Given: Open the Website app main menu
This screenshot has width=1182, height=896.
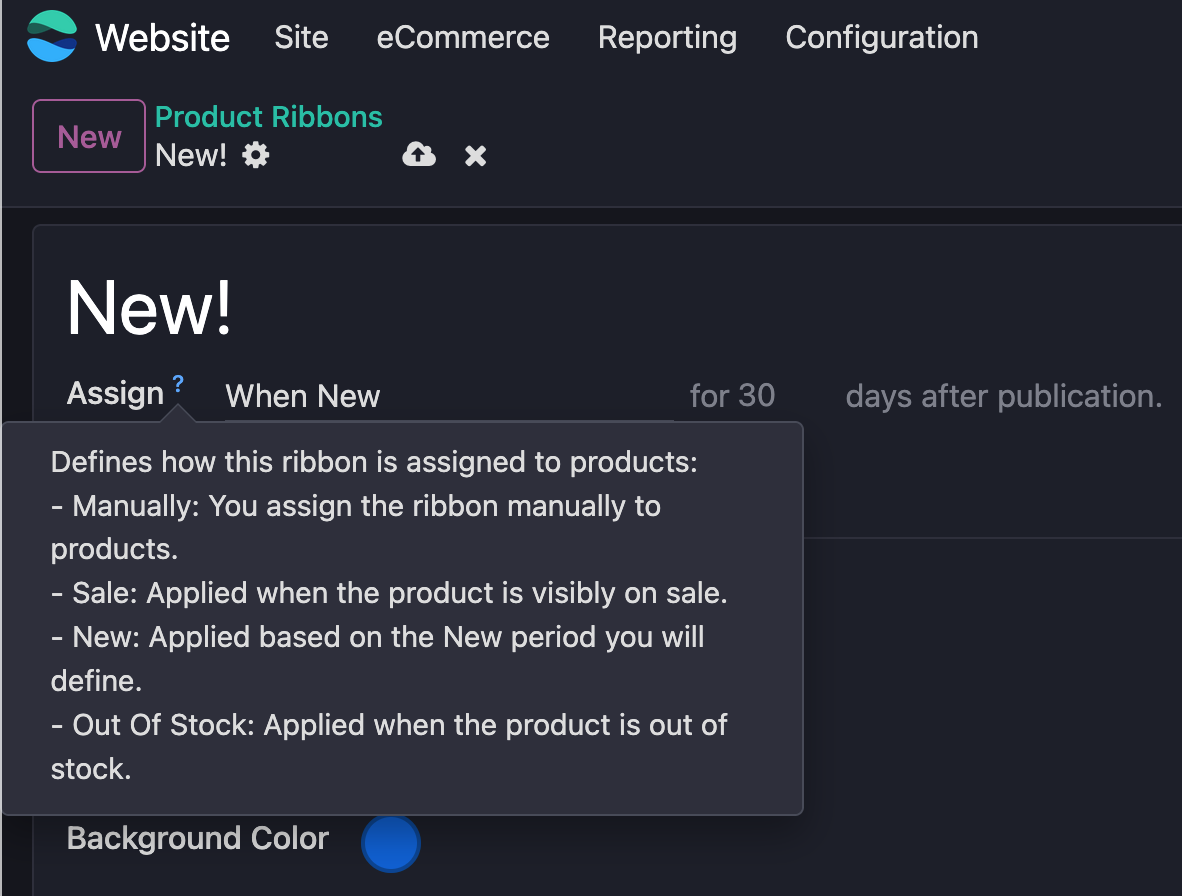Looking at the screenshot, I should tap(162, 38).
